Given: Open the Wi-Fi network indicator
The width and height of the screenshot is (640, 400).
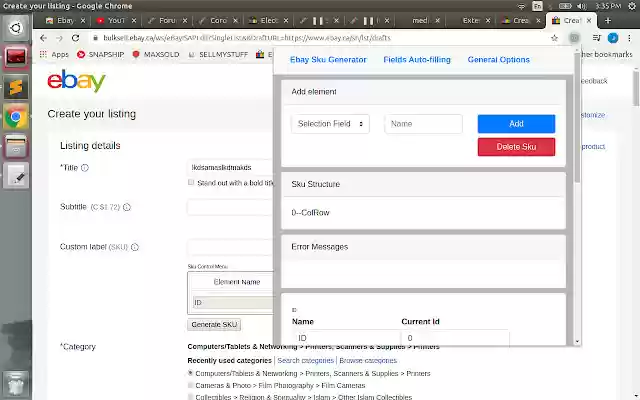Looking at the screenshot, I should 521,6.
